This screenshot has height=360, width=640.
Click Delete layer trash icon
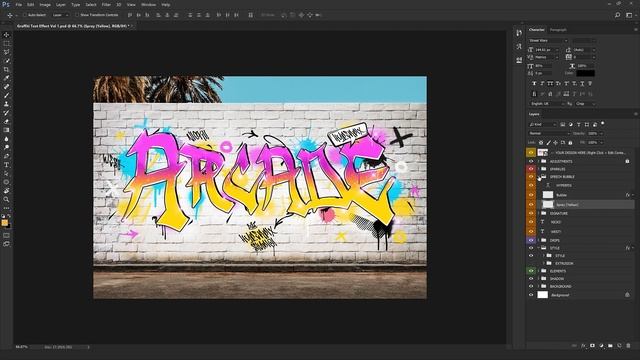(x=628, y=346)
